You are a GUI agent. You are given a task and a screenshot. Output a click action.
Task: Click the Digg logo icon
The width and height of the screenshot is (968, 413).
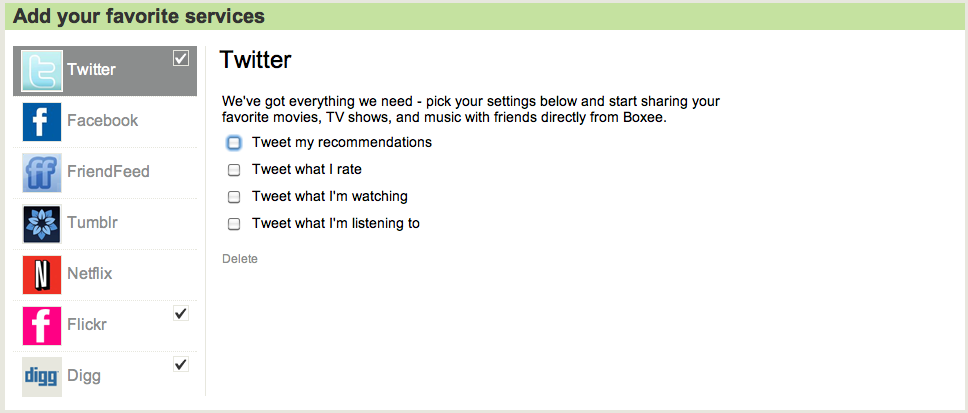tap(42, 376)
